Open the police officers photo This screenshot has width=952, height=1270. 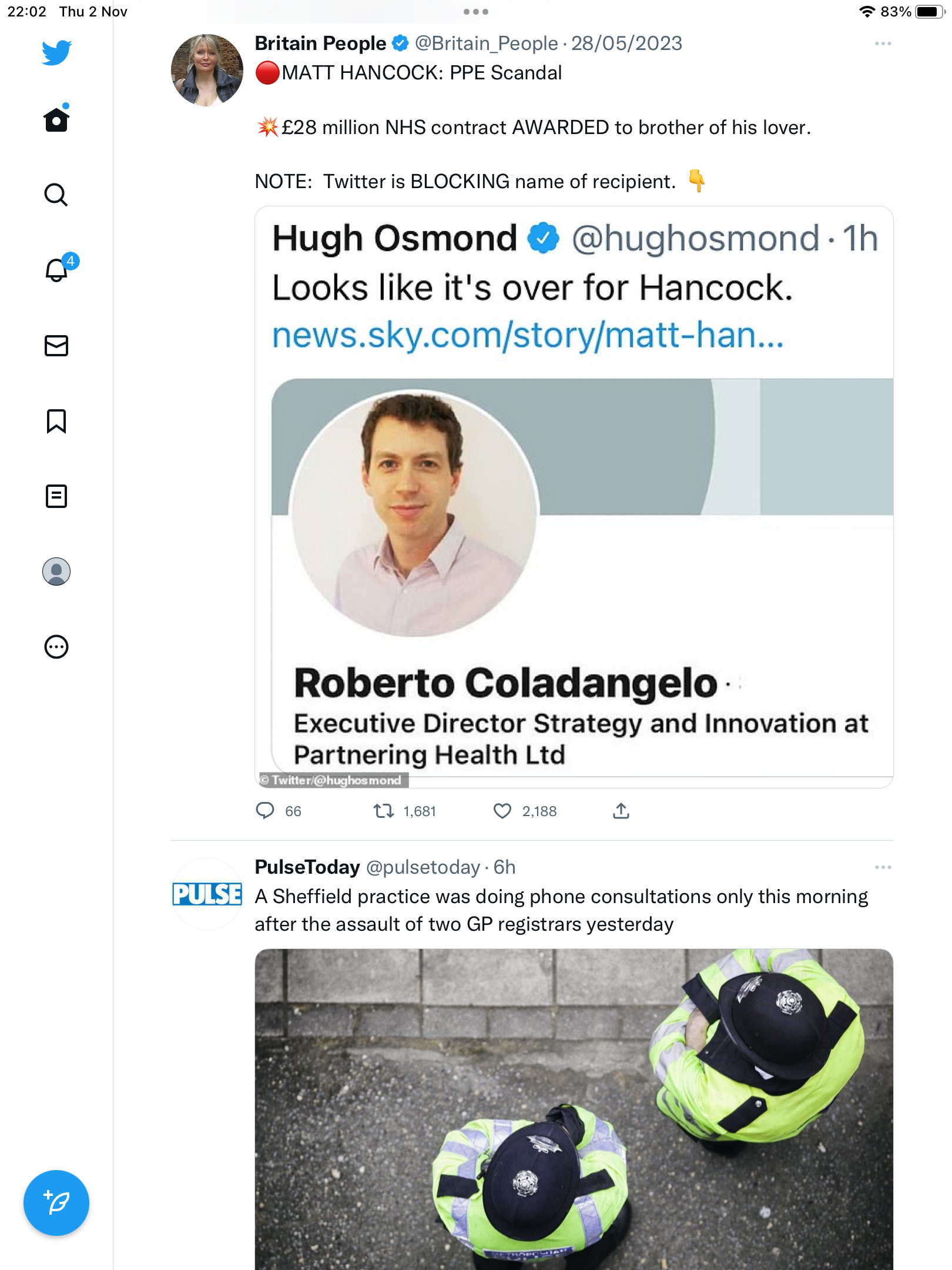pyautogui.click(x=574, y=1109)
